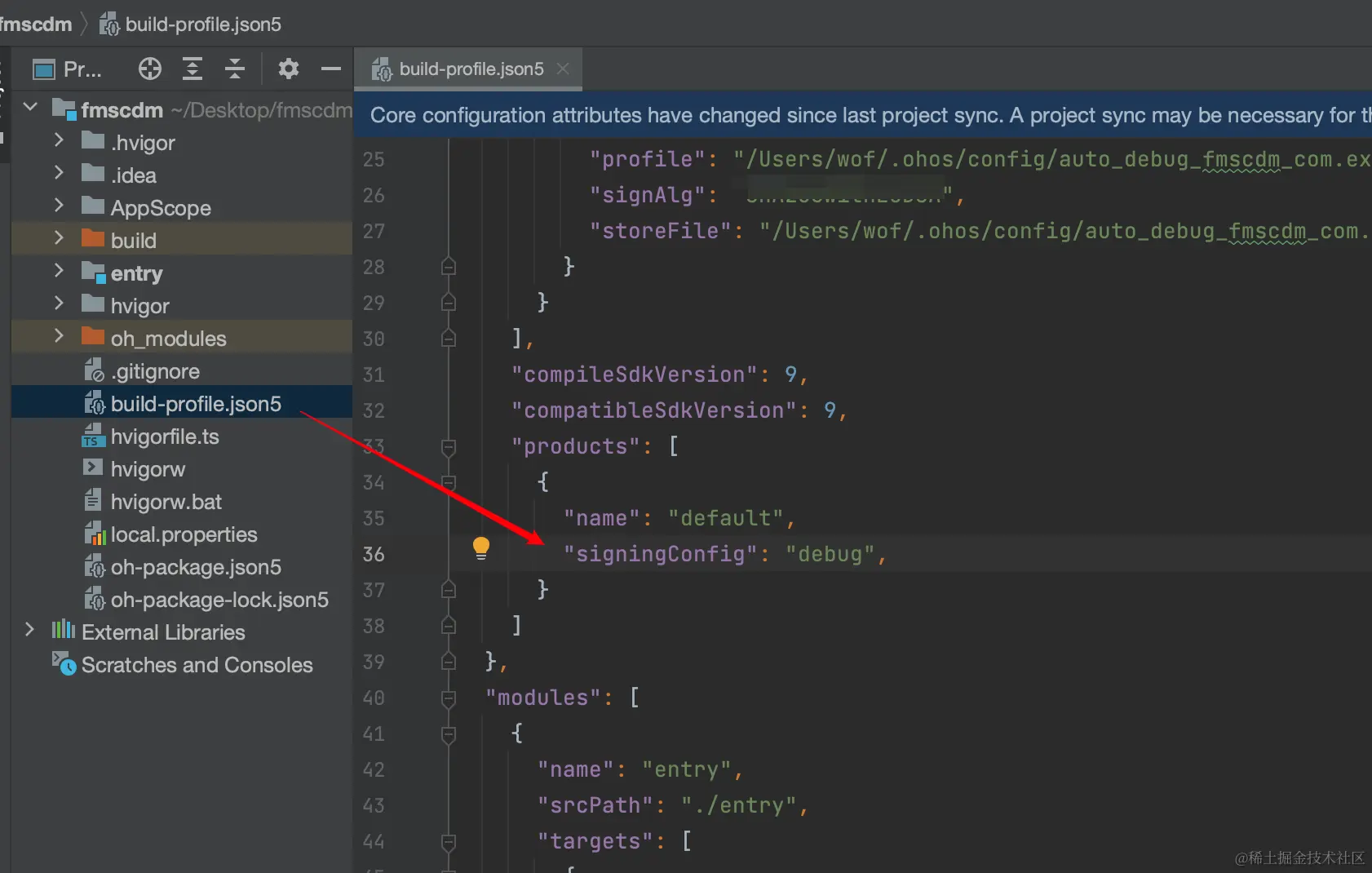Image resolution: width=1372 pixels, height=873 pixels.
Task: Click the Collapse All icon in project toolbar
Action: coord(235,69)
